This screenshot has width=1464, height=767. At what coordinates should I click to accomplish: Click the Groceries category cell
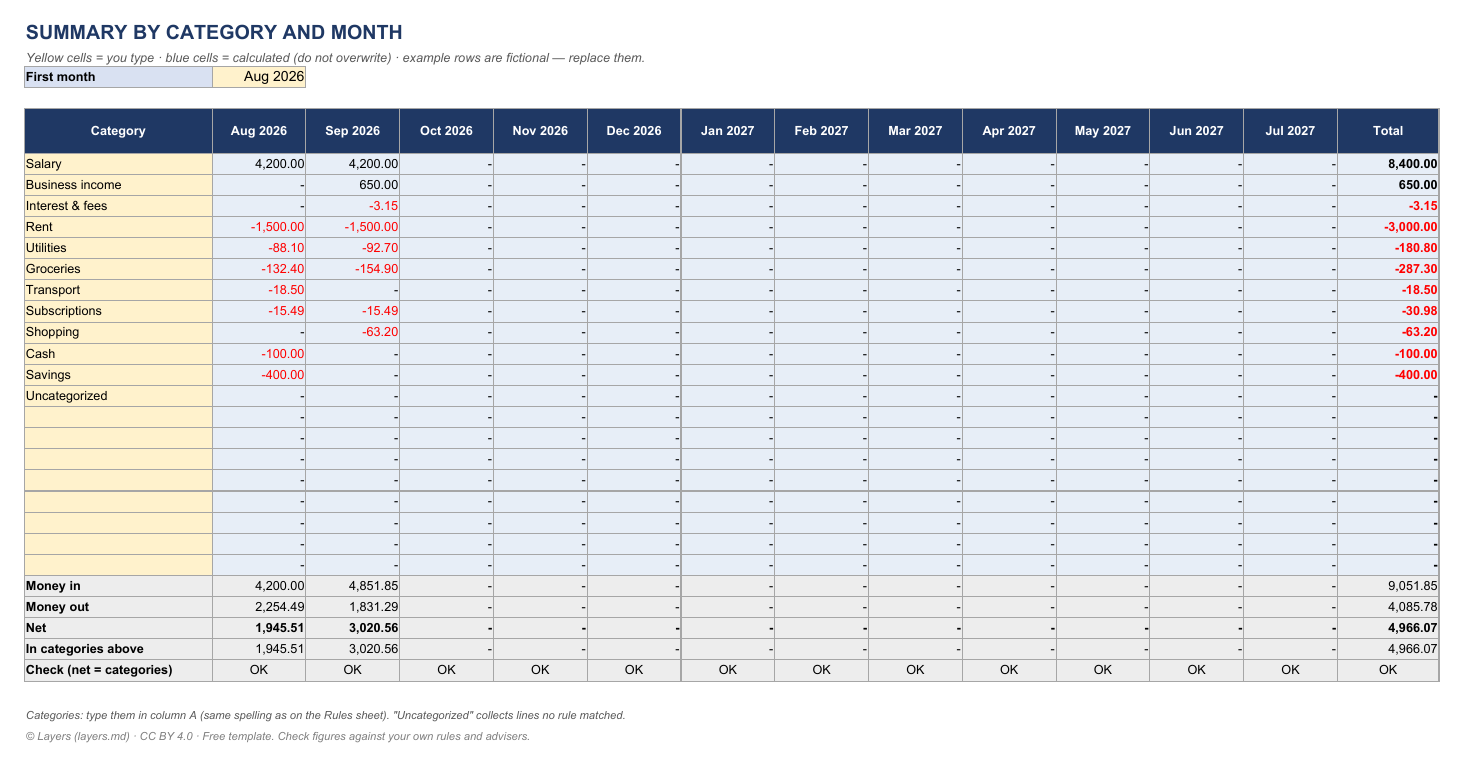[x=119, y=269]
